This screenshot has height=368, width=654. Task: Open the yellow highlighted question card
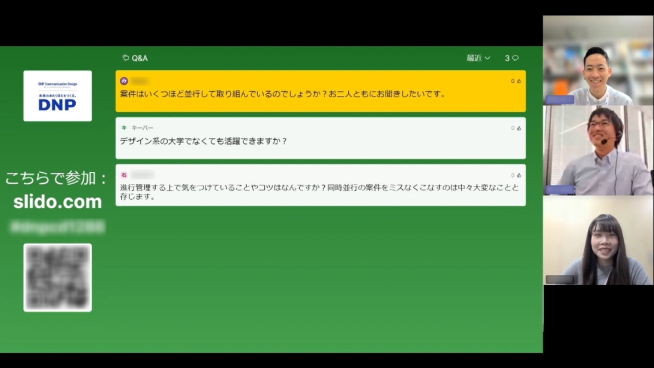pos(320,91)
